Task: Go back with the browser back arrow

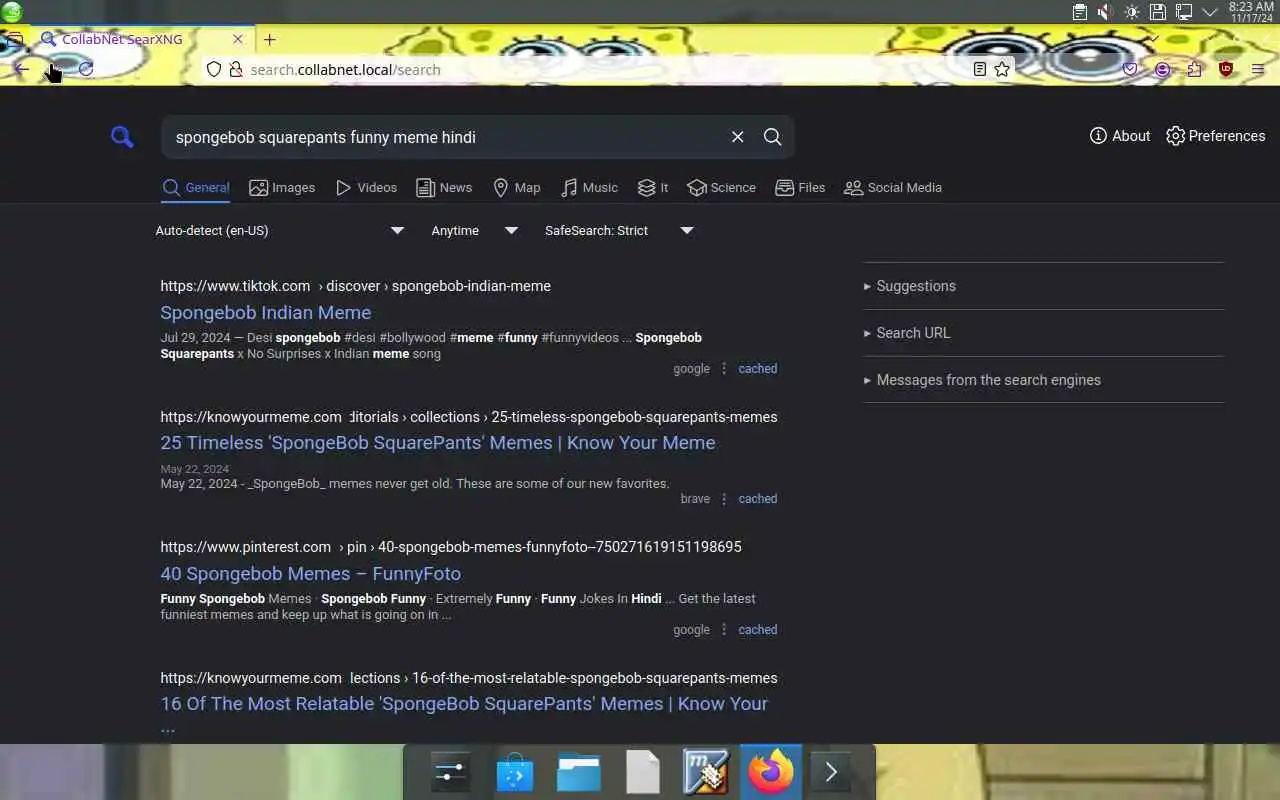Action: (21, 69)
